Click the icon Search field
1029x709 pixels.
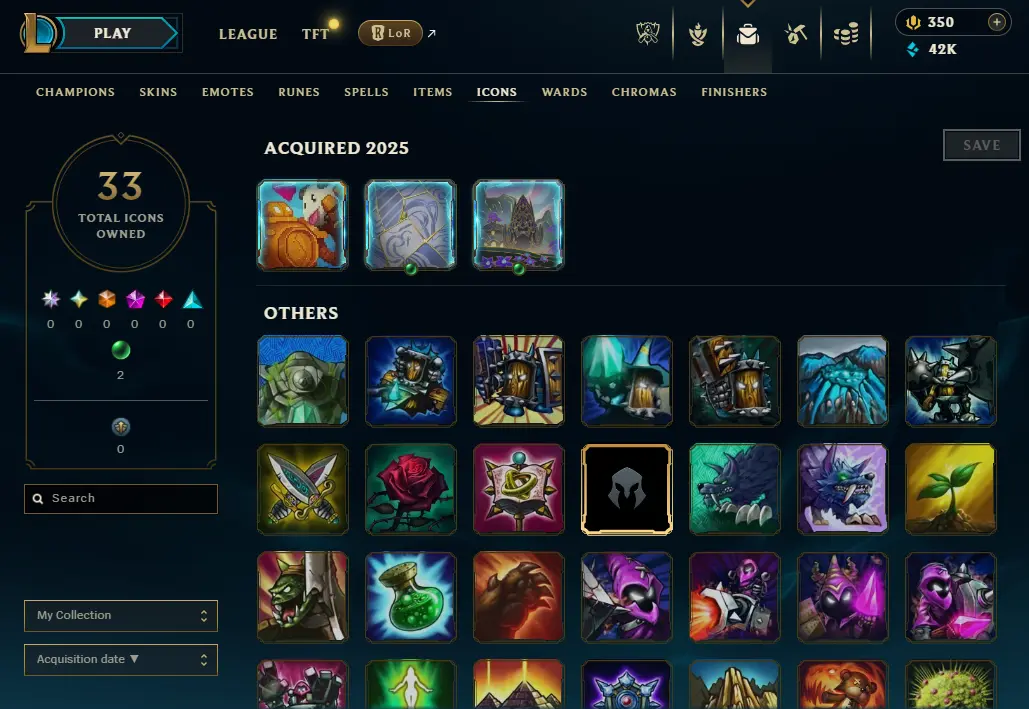coord(121,499)
